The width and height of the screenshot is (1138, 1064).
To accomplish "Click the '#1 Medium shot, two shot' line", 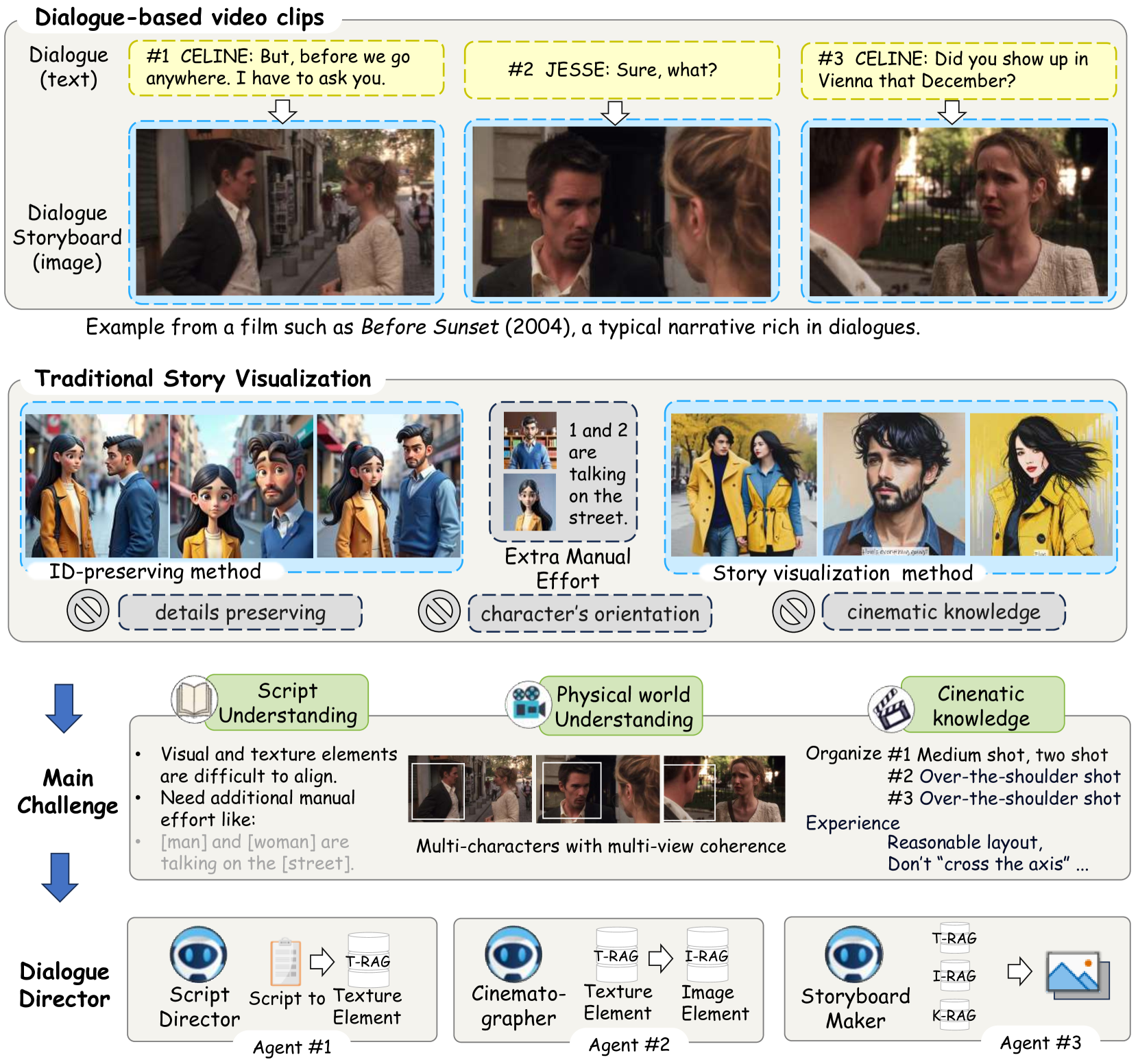I will point(997,755).
